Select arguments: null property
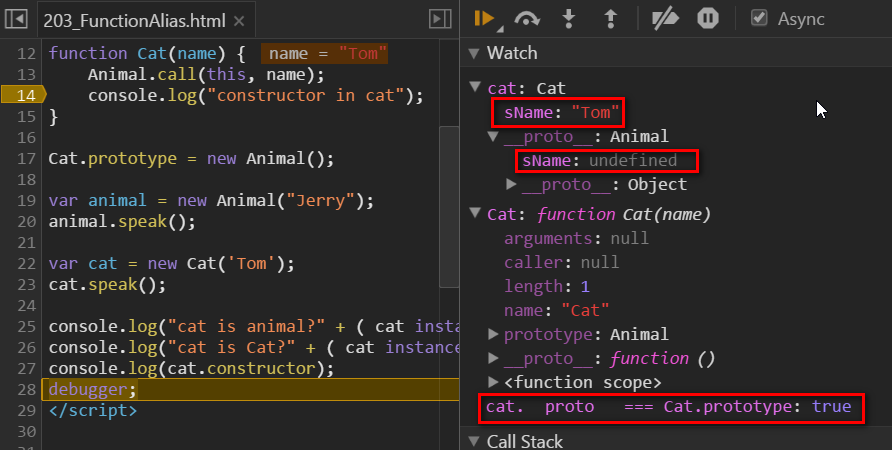892x450 pixels. (x=576, y=238)
